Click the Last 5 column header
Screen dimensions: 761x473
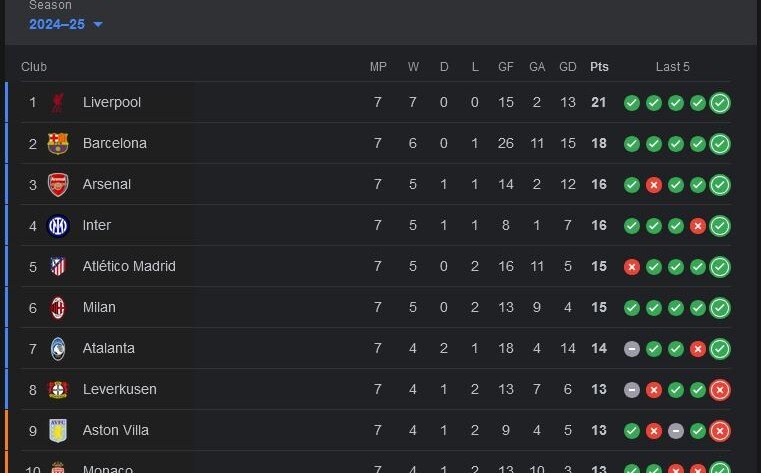(673, 67)
